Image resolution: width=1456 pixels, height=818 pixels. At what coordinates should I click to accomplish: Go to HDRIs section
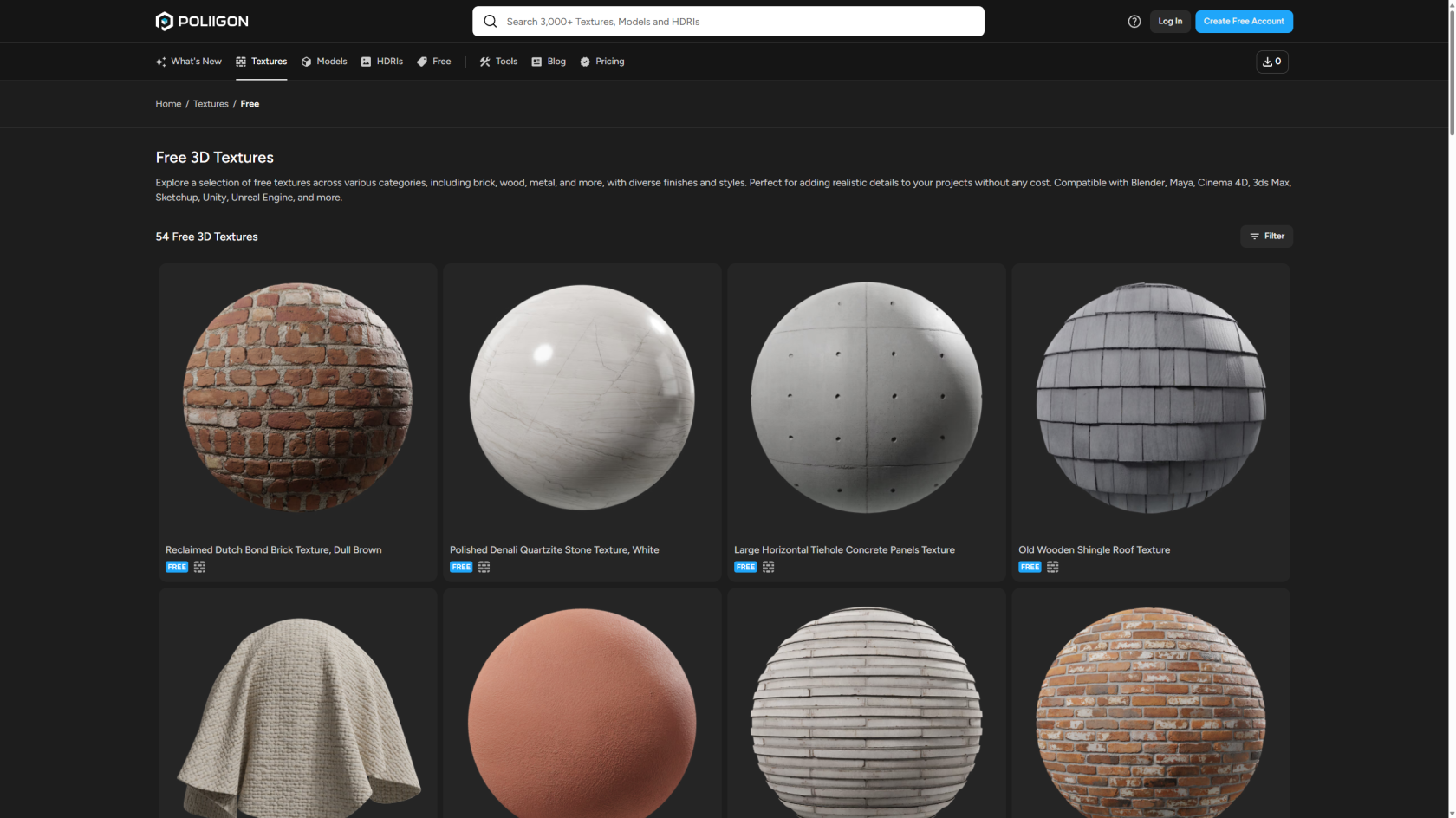point(382,62)
